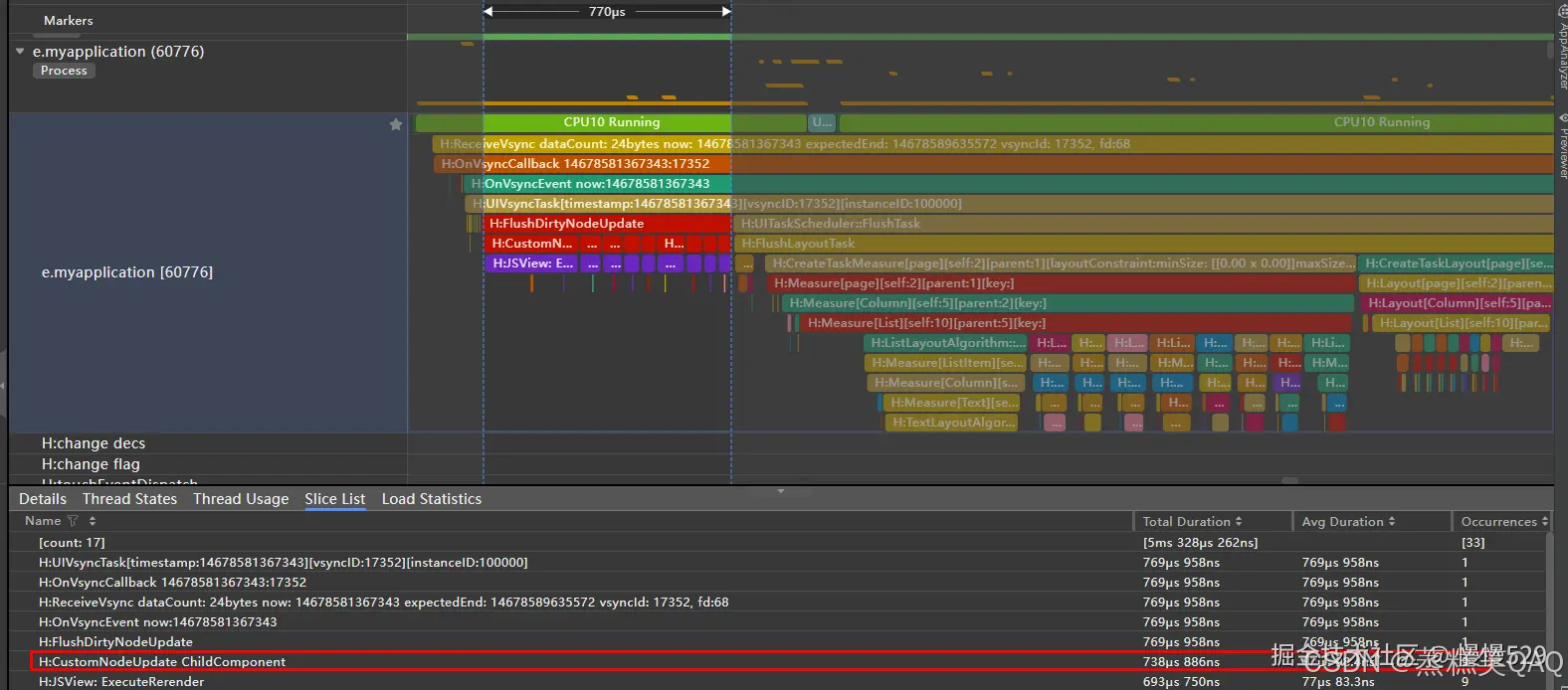Click the [33] occurrences total cell
The width and height of the screenshot is (1568, 690).
(x=1472, y=543)
